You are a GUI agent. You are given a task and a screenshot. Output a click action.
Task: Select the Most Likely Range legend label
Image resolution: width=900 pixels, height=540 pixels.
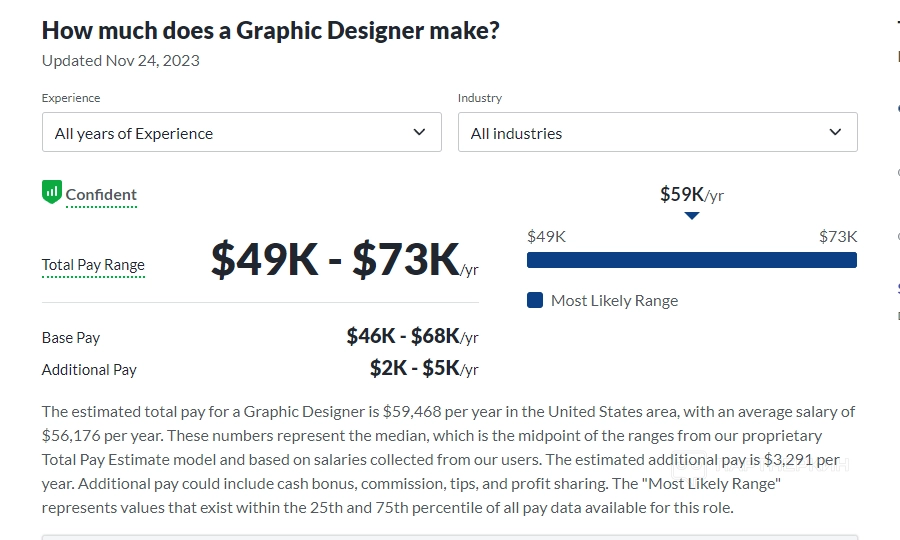click(614, 300)
